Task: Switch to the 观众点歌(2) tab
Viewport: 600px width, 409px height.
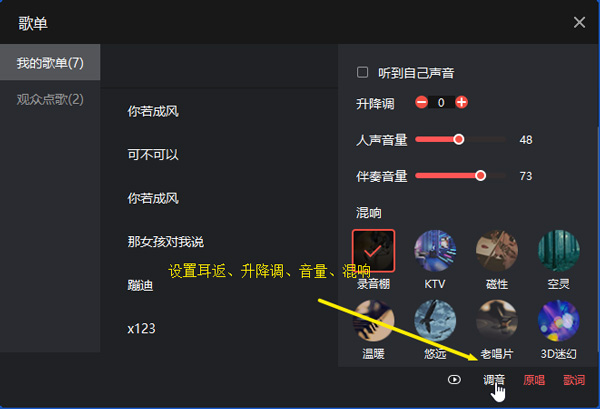Action: [x=50, y=99]
